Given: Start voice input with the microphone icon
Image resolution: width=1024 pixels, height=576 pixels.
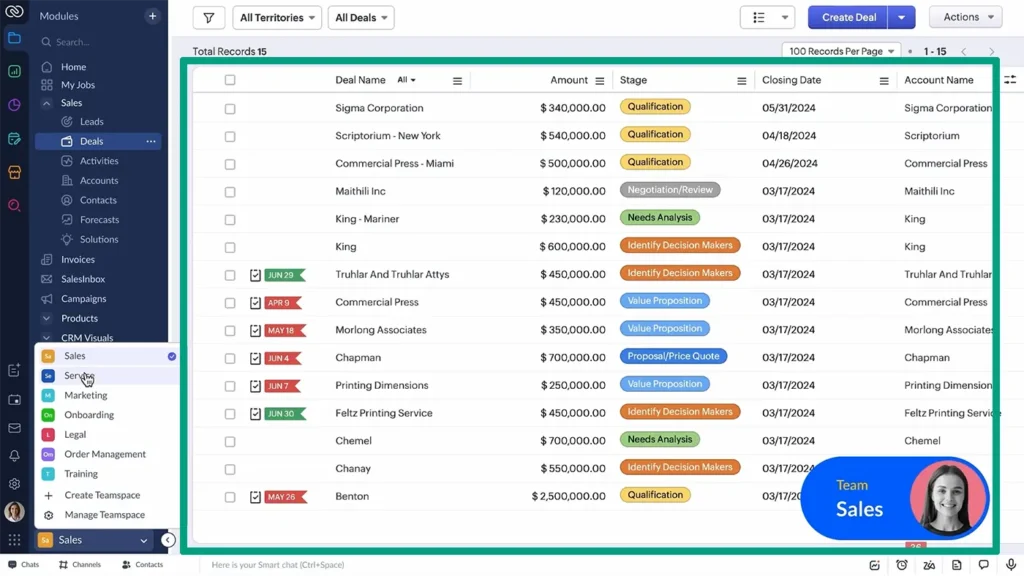Looking at the screenshot, I should 1011,564.
